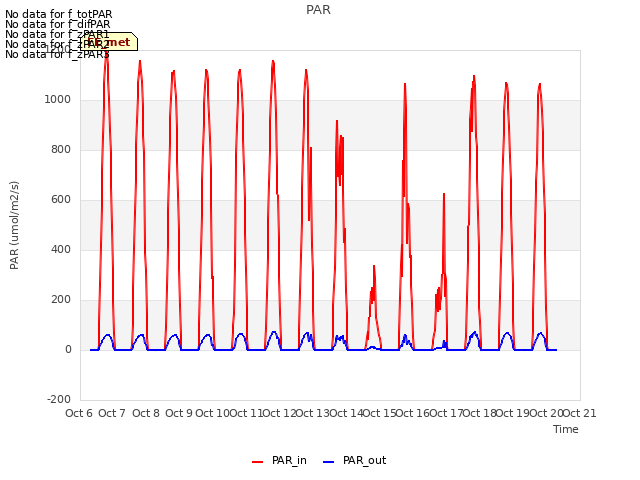Click the x-axis date label Oct 6
Viewport: 640px width, 480px height.
pos(79,413)
